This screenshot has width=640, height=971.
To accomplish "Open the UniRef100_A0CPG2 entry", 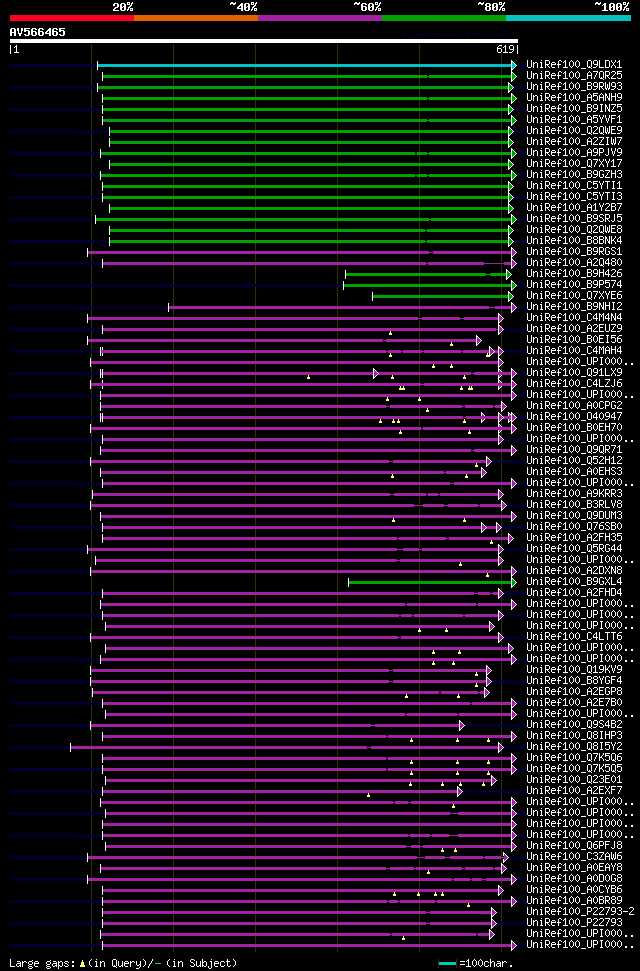I will pyautogui.click(x=574, y=406).
